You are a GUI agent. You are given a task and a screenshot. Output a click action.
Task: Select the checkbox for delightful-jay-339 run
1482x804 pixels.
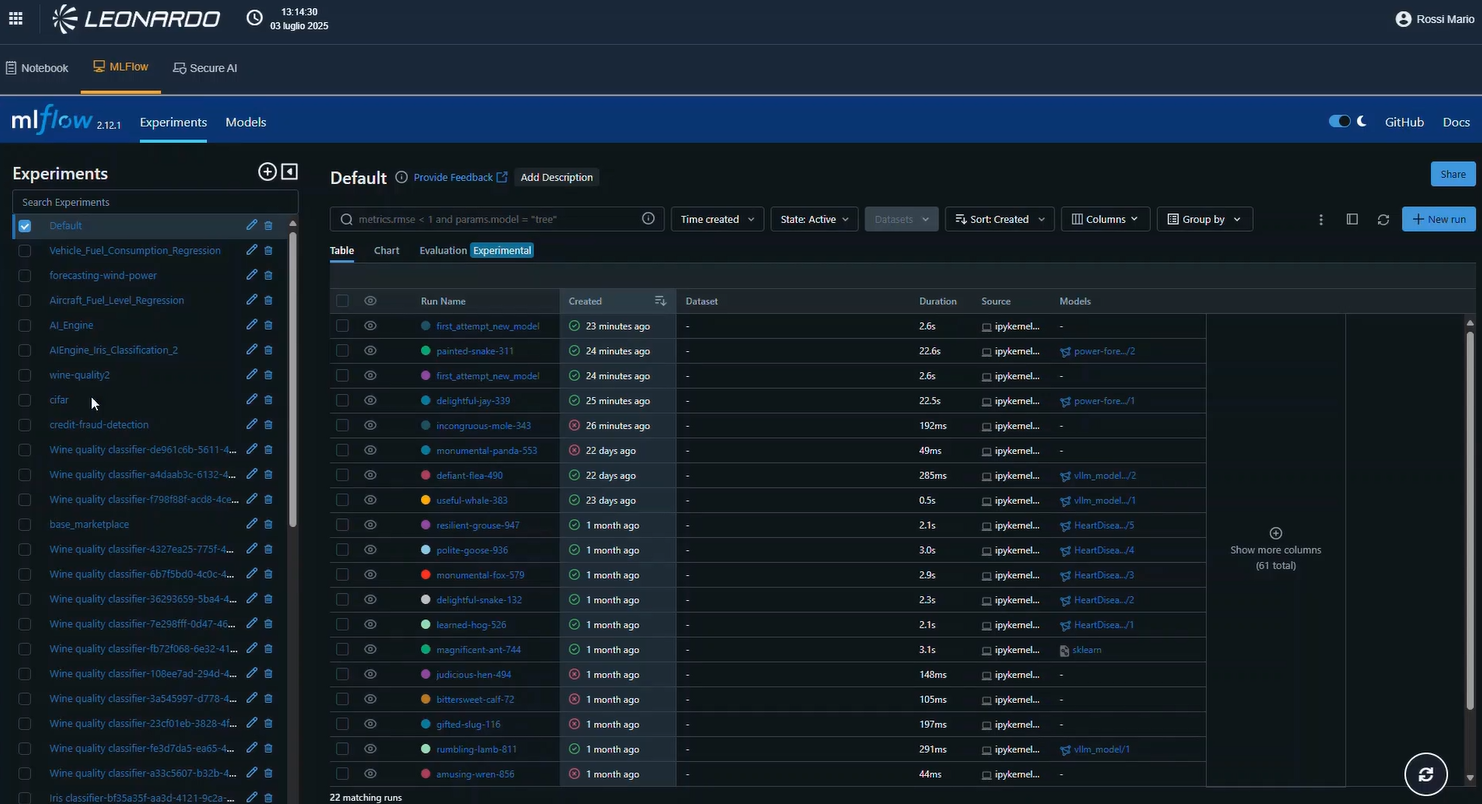tap(343, 401)
